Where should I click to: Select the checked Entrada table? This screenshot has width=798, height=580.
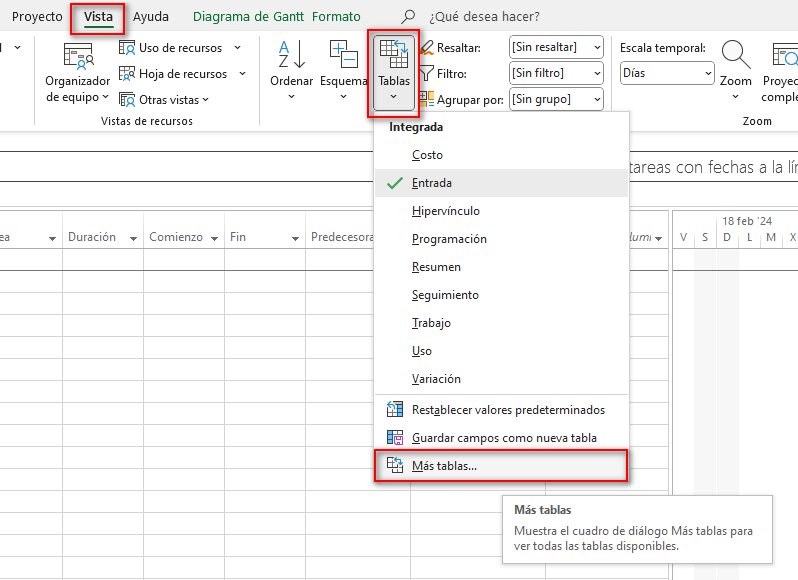point(432,183)
